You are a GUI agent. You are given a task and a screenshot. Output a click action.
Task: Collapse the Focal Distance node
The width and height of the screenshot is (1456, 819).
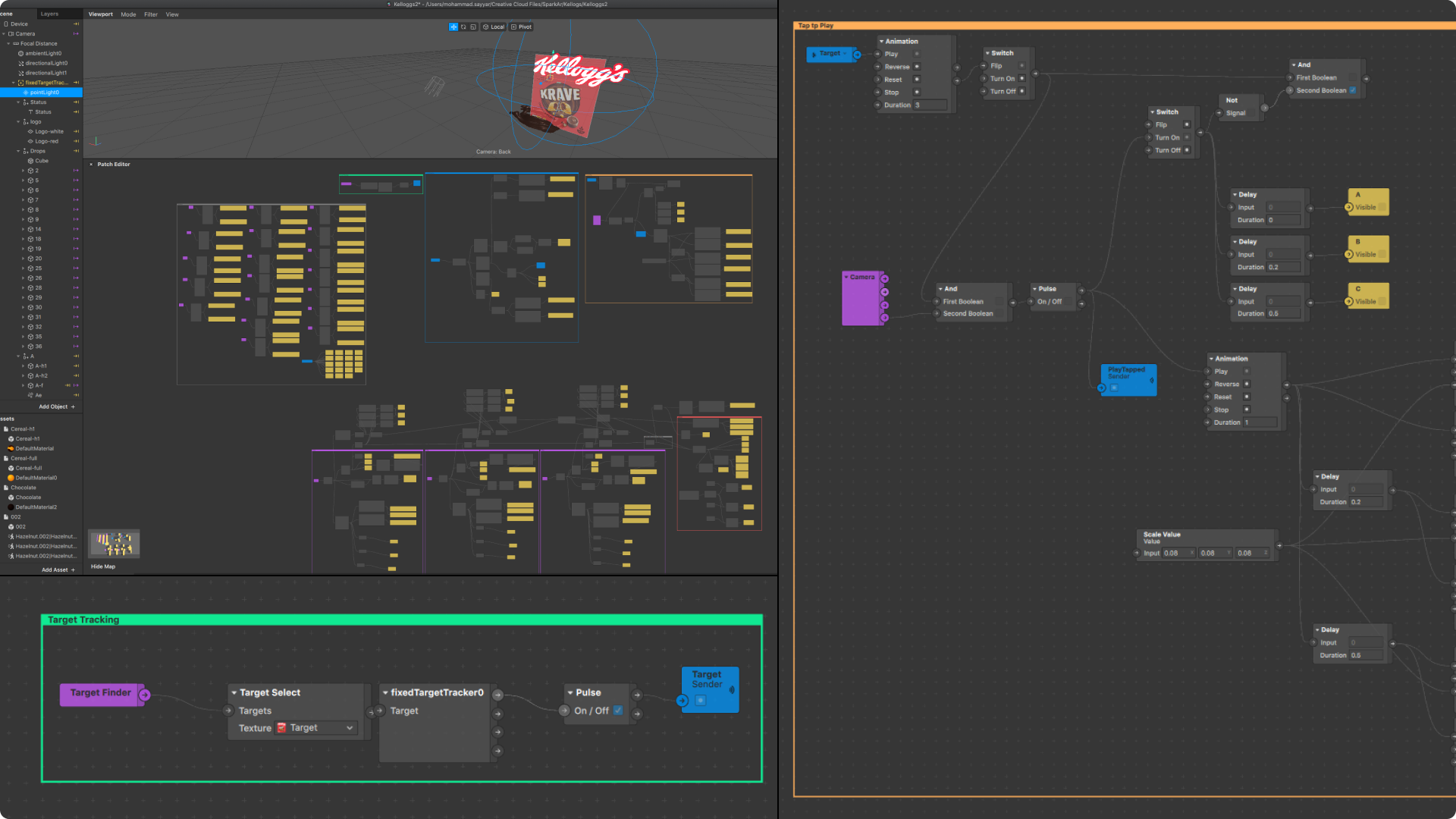(8, 44)
